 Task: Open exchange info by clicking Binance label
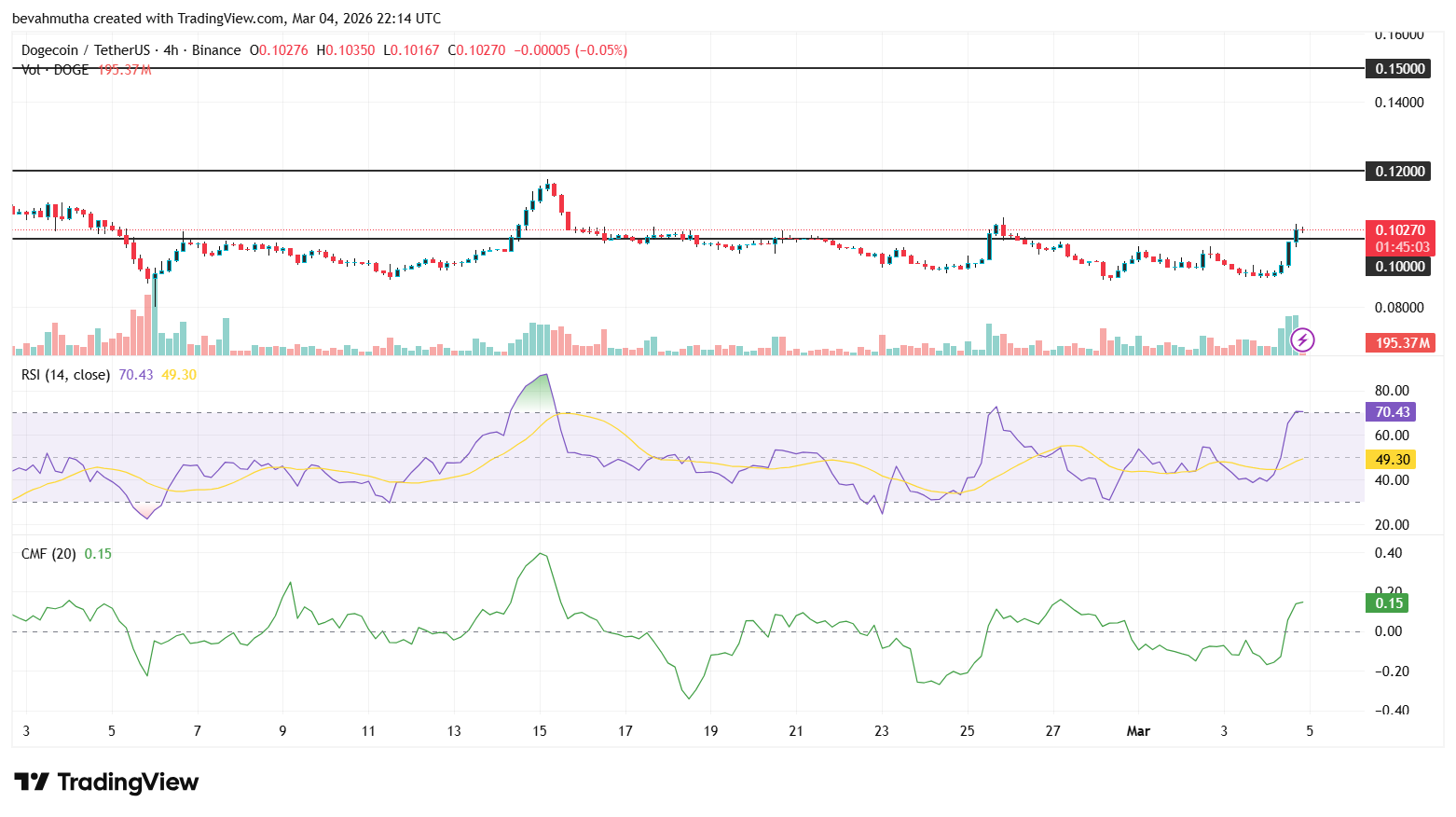tap(216, 50)
